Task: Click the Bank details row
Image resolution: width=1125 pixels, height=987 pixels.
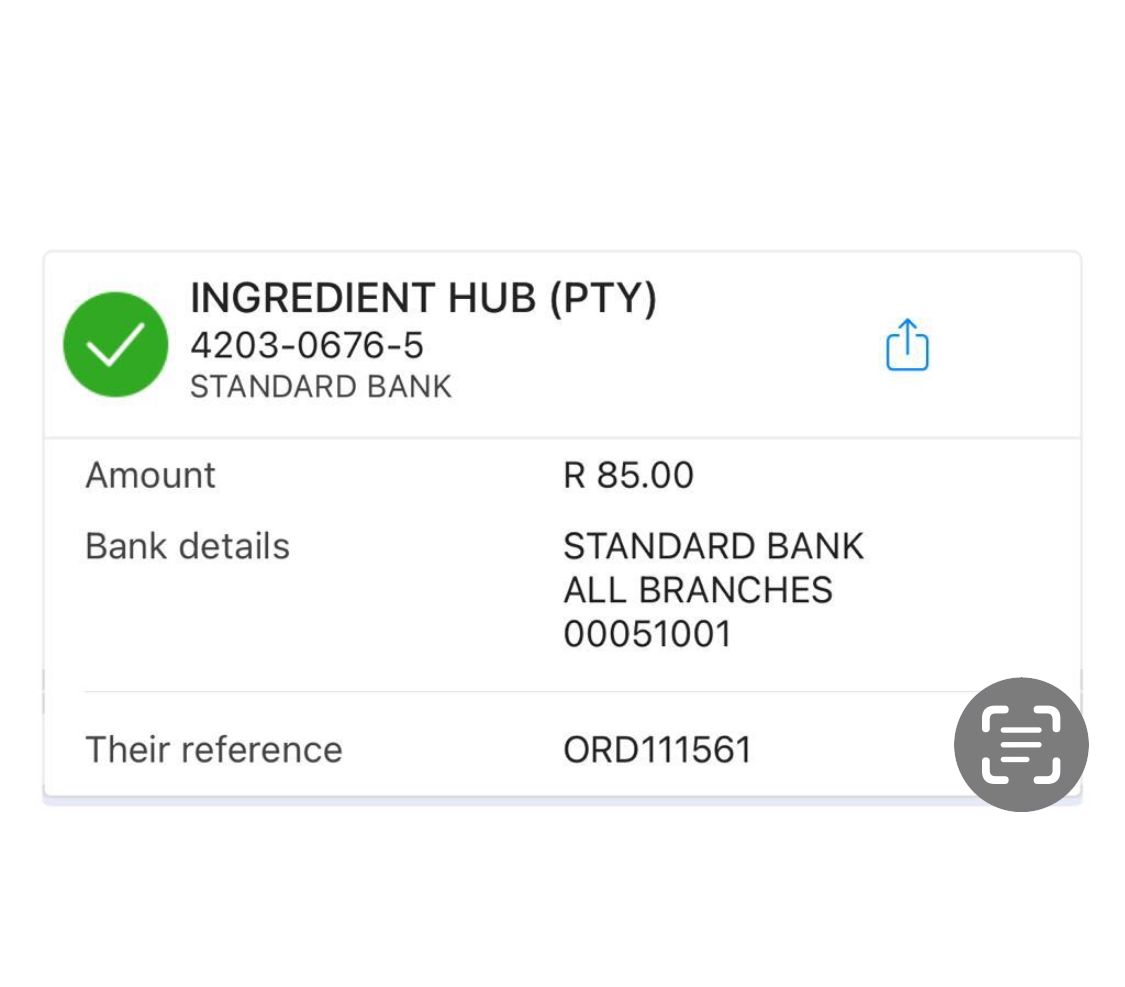Action: (x=562, y=590)
